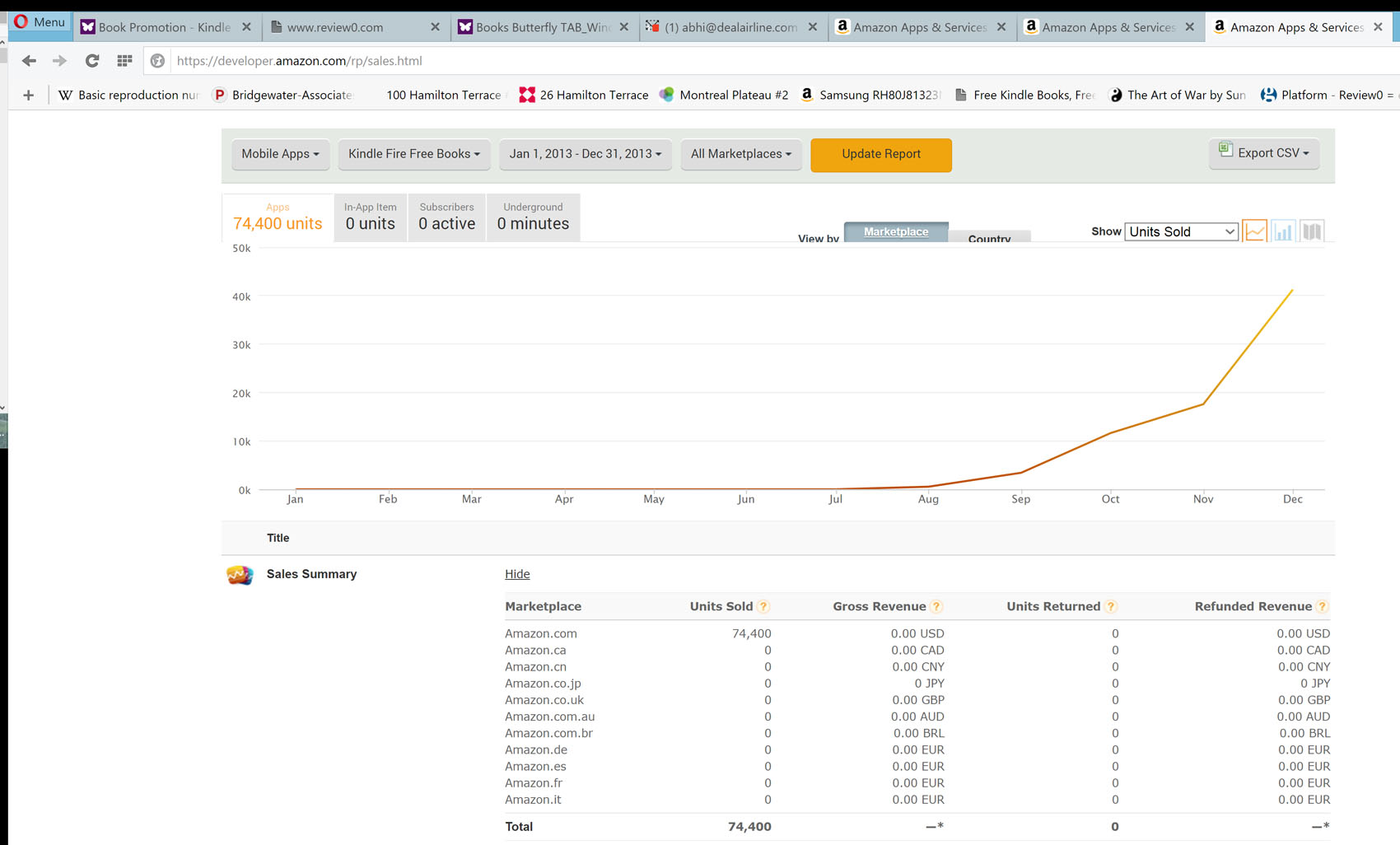Click the Title column header
1400x845 pixels.
[278, 538]
